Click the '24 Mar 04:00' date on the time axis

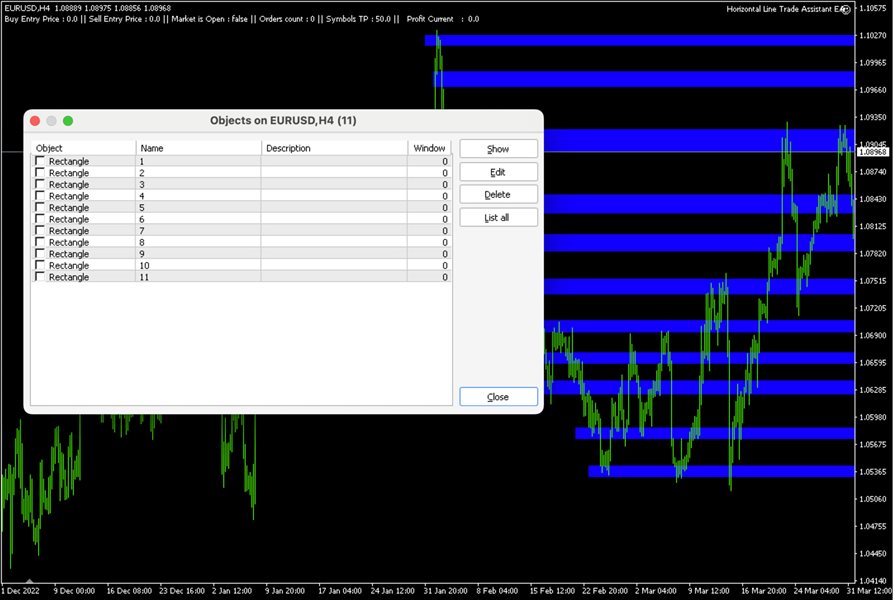pos(816,591)
